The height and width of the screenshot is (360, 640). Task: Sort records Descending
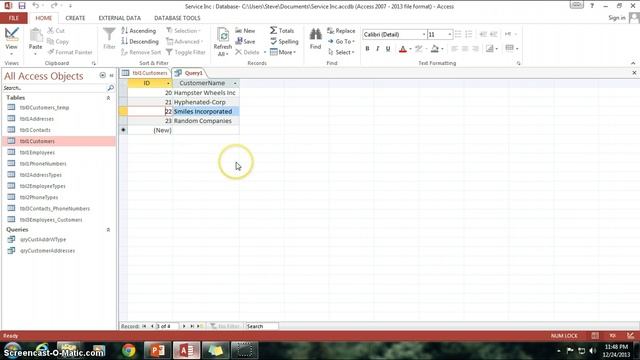(140, 41)
